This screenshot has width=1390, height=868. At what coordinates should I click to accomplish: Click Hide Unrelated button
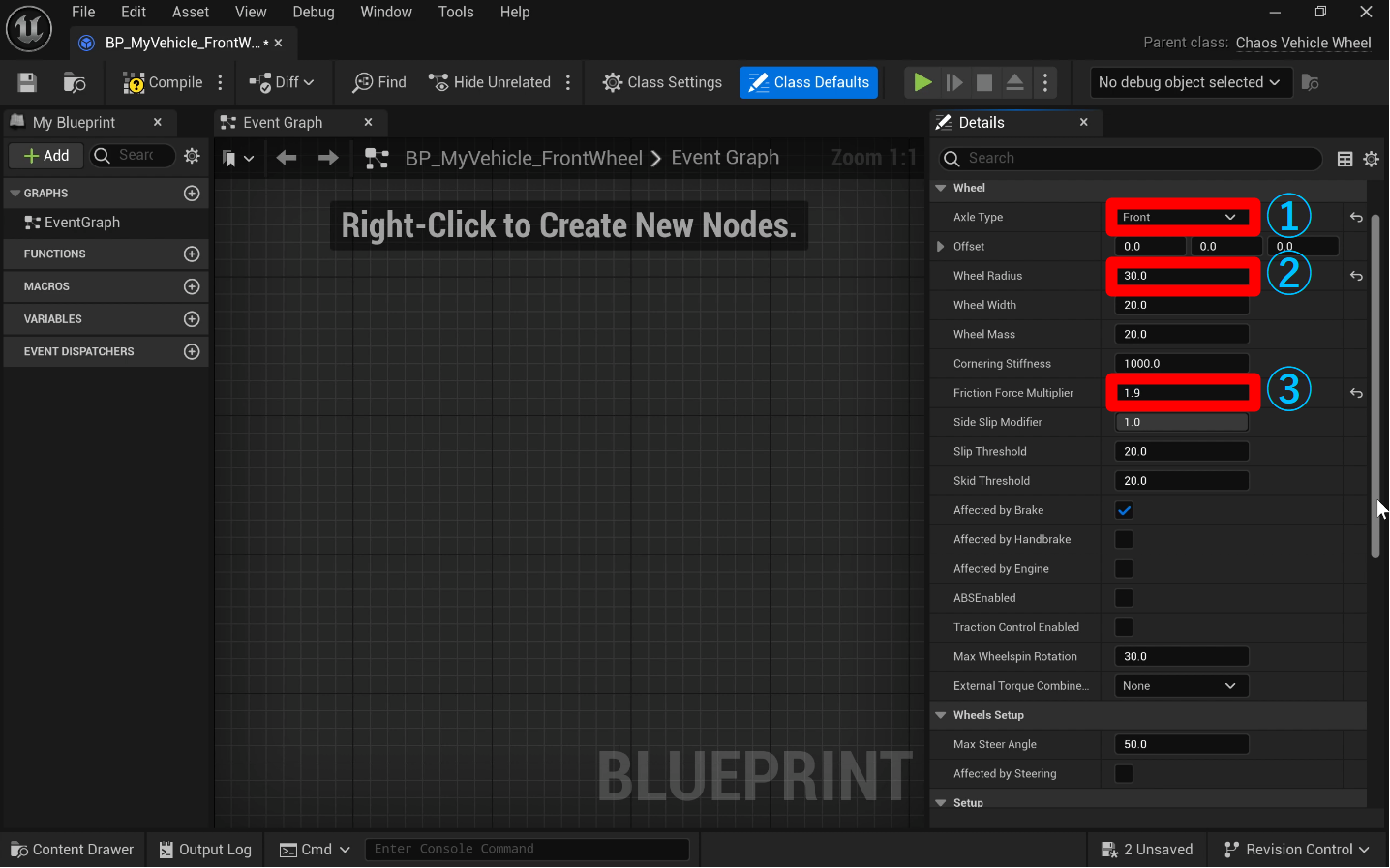(x=490, y=82)
